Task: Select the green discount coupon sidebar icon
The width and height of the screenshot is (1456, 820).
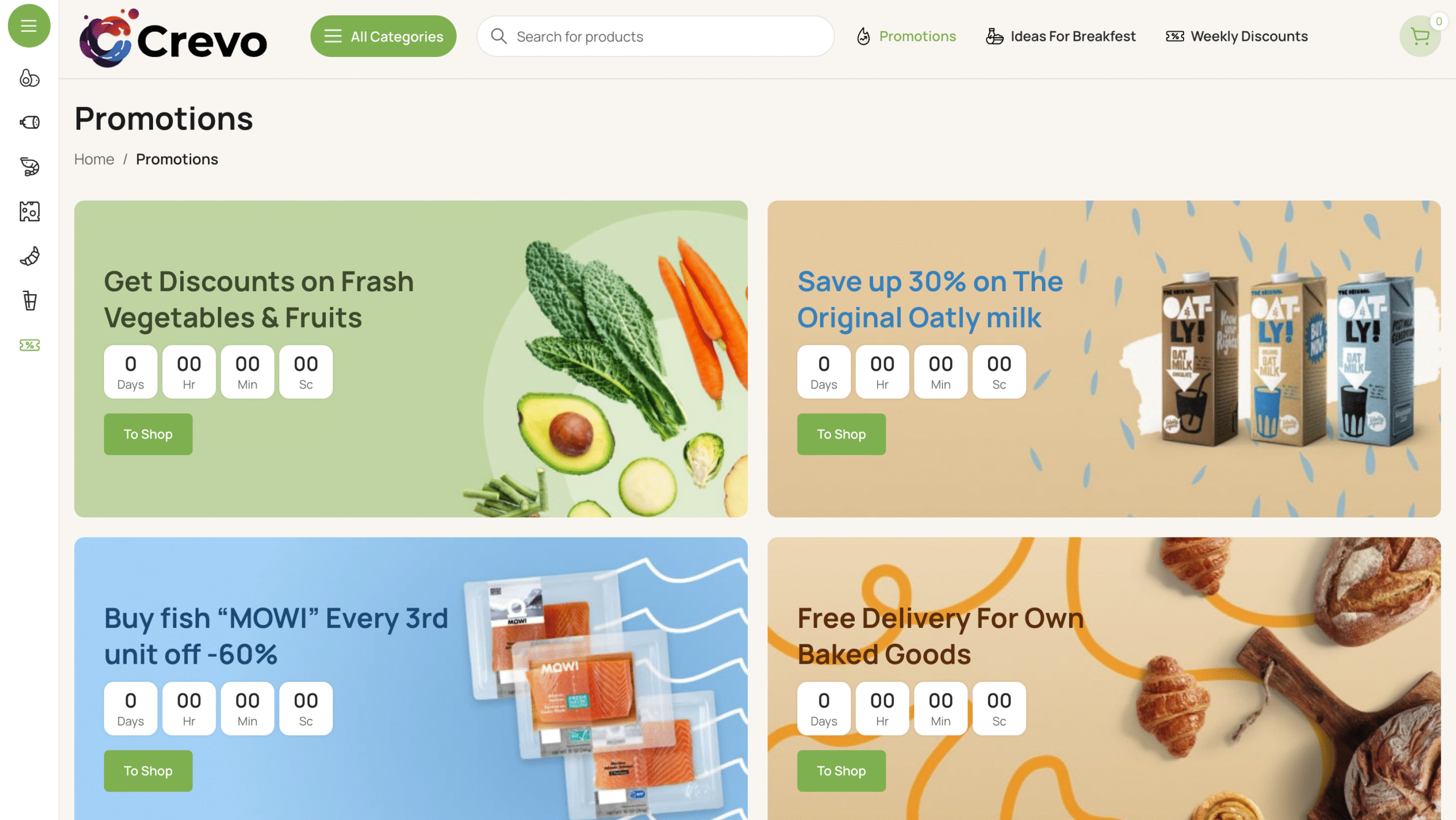Action: click(x=30, y=345)
